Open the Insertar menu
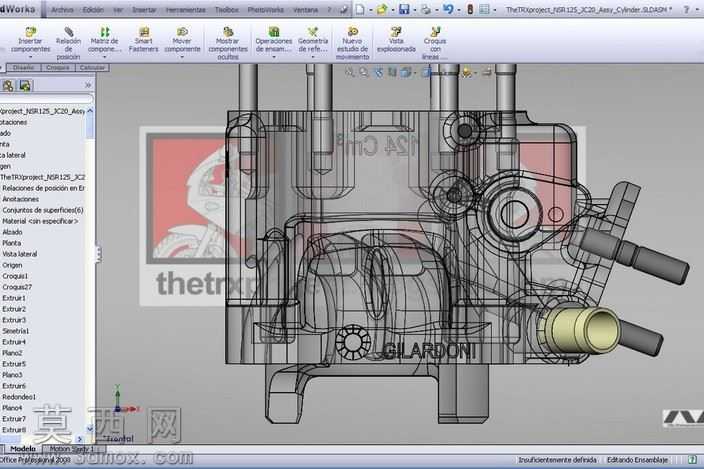Viewport: 704px width, 469px height. pyautogui.click(x=144, y=9)
